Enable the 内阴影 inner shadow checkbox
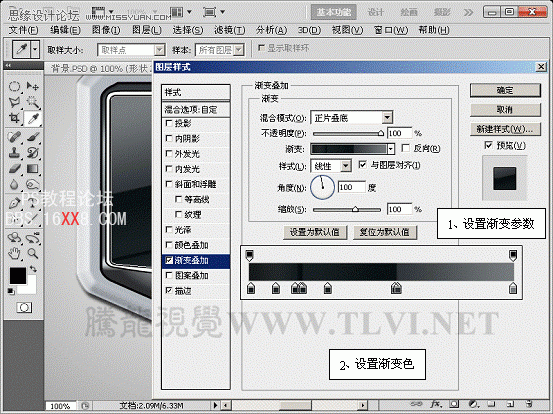This screenshot has height=414, width=553. (x=169, y=139)
